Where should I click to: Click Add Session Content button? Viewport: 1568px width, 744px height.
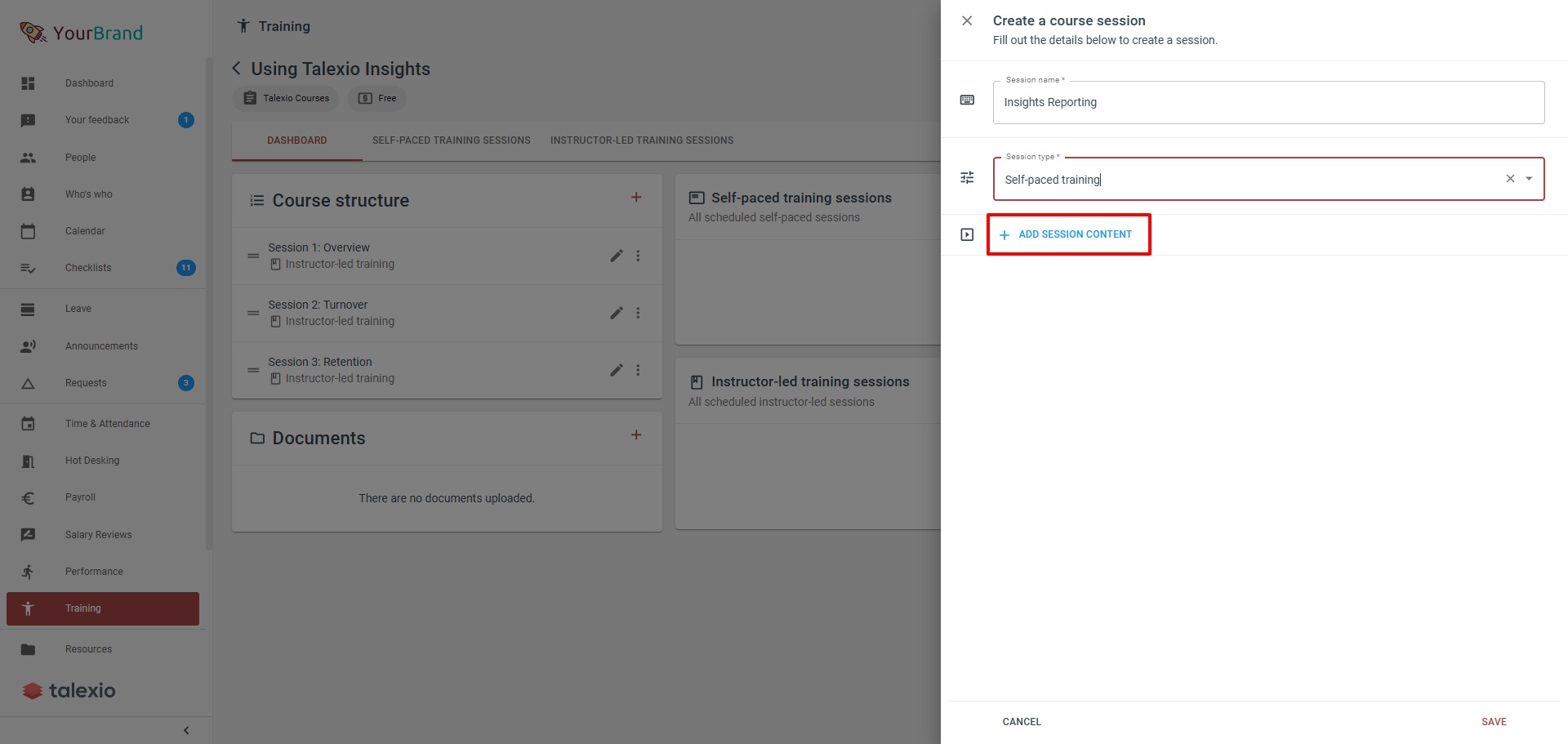[x=1066, y=234]
